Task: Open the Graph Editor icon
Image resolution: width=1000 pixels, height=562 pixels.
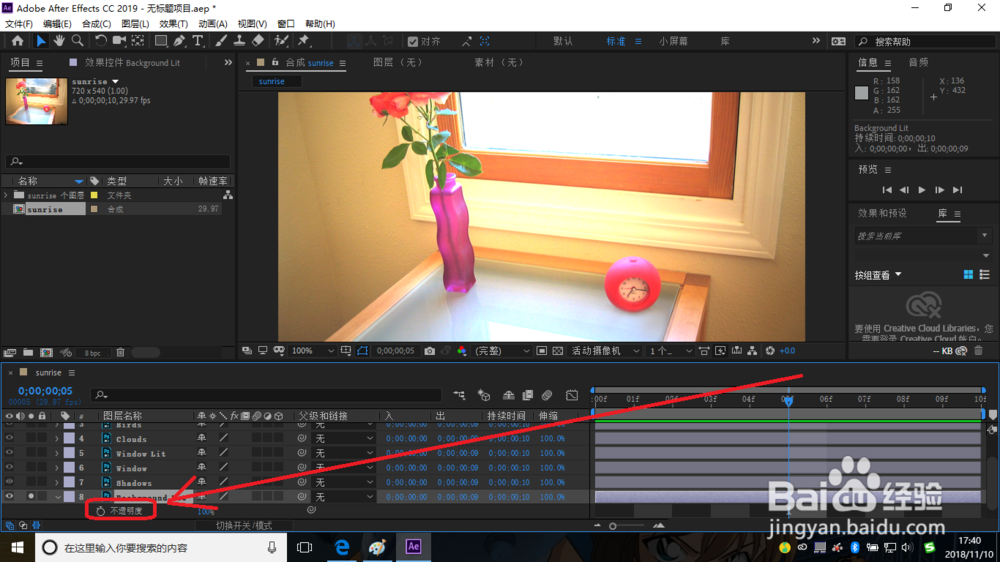Action: coord(572,396)
